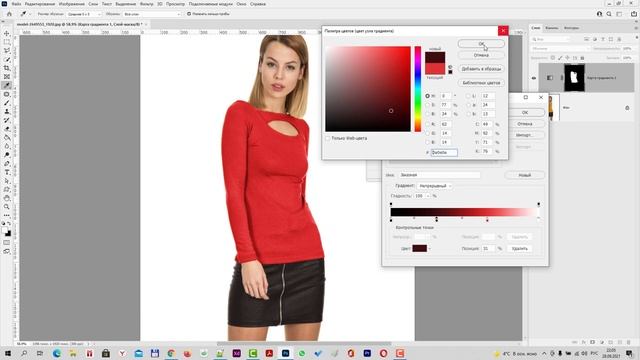Open the 'Редактирование' menu
This screenshot has height=360, width=640.
click(40, 4)
